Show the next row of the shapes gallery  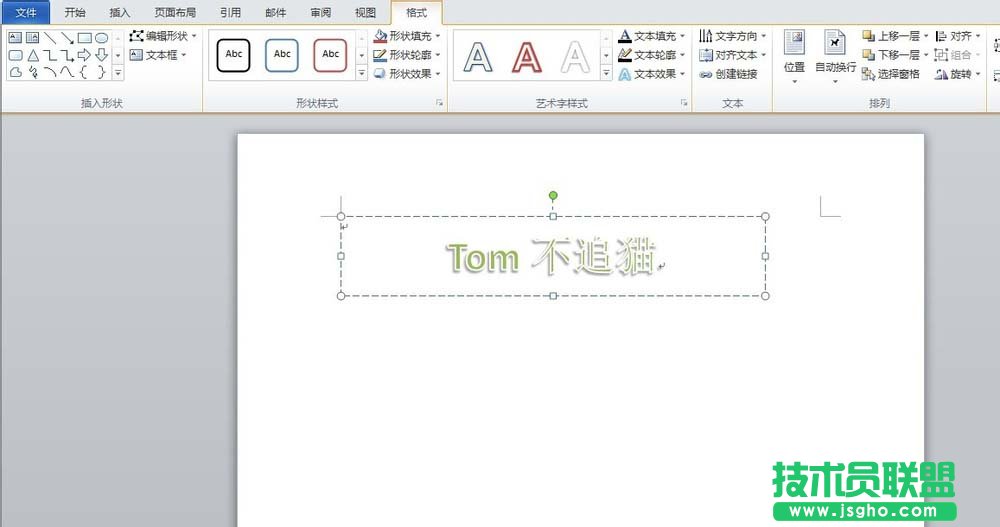point(118,56)
